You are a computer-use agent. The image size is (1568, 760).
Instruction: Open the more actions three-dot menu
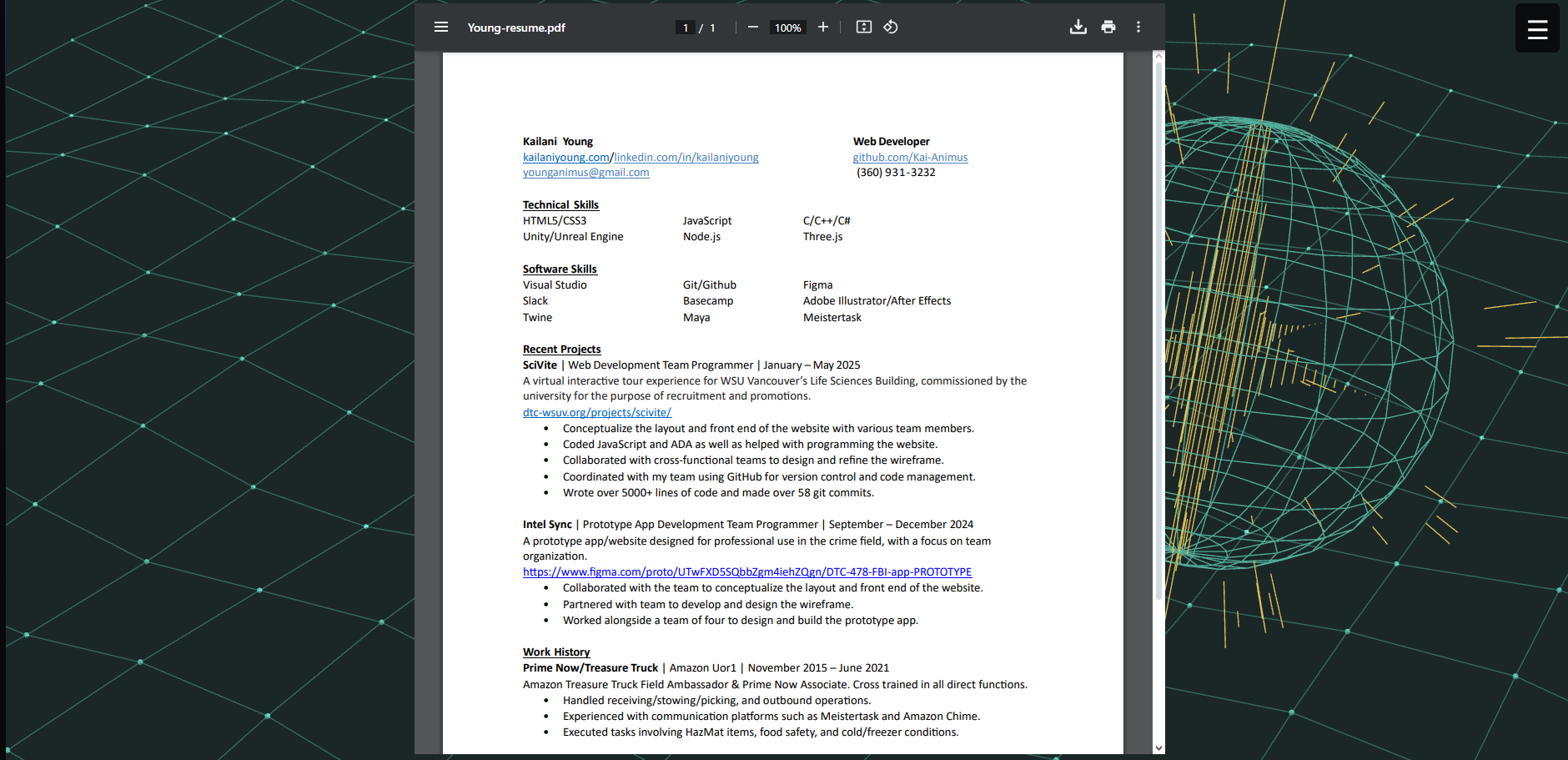(x=1138, y=27)
